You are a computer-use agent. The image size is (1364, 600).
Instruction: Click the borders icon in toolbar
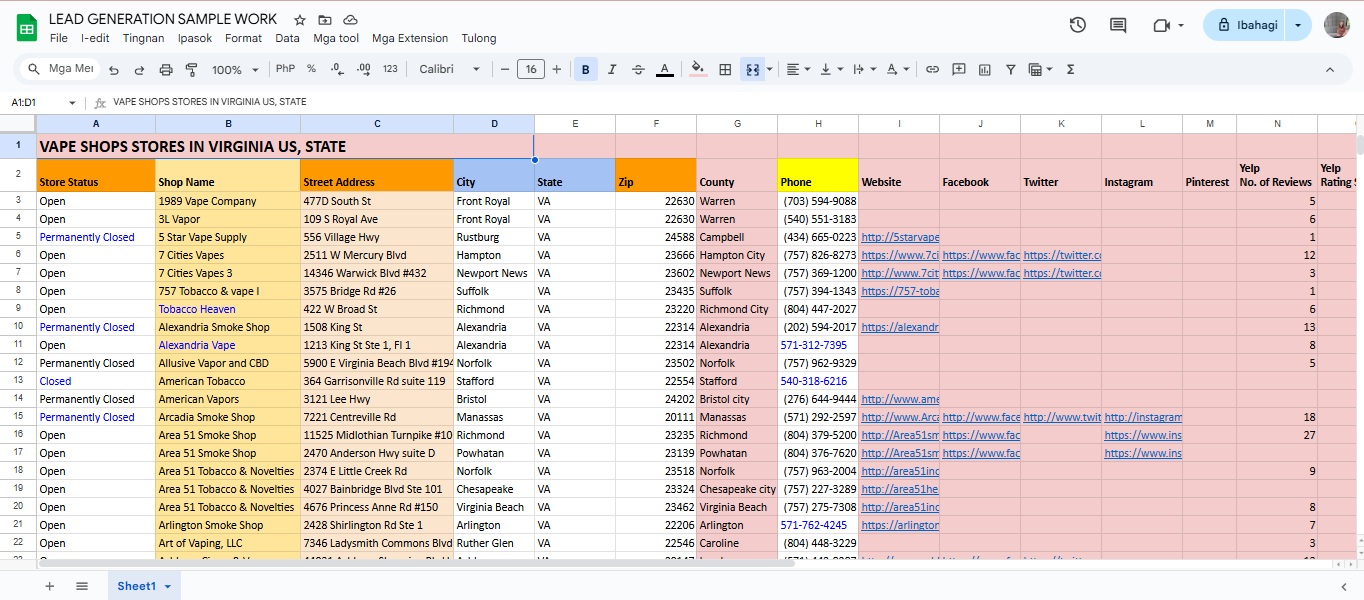coord(726,70)
